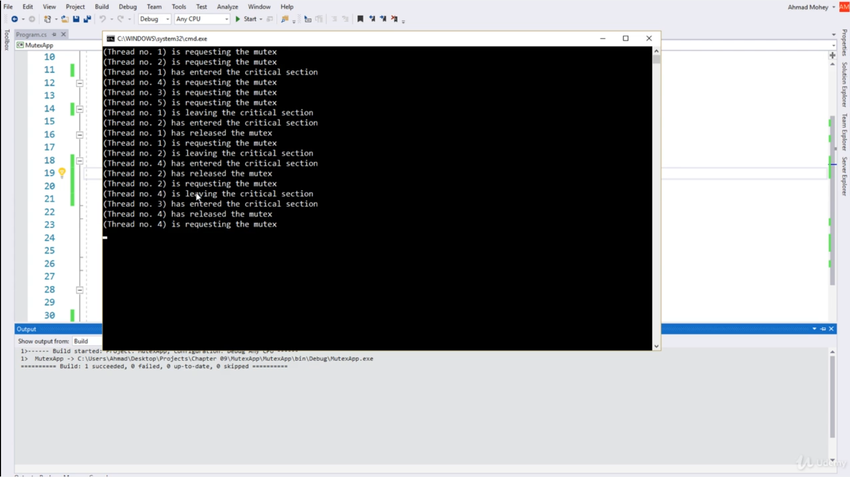This screenshot has width=850, height=477.
Task: Click the Navigate Forward toolbar icon
Action: 32,19
